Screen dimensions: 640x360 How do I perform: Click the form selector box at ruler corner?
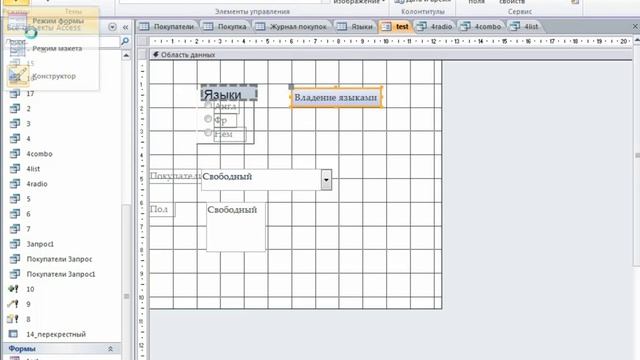click(x=143, y=41)
